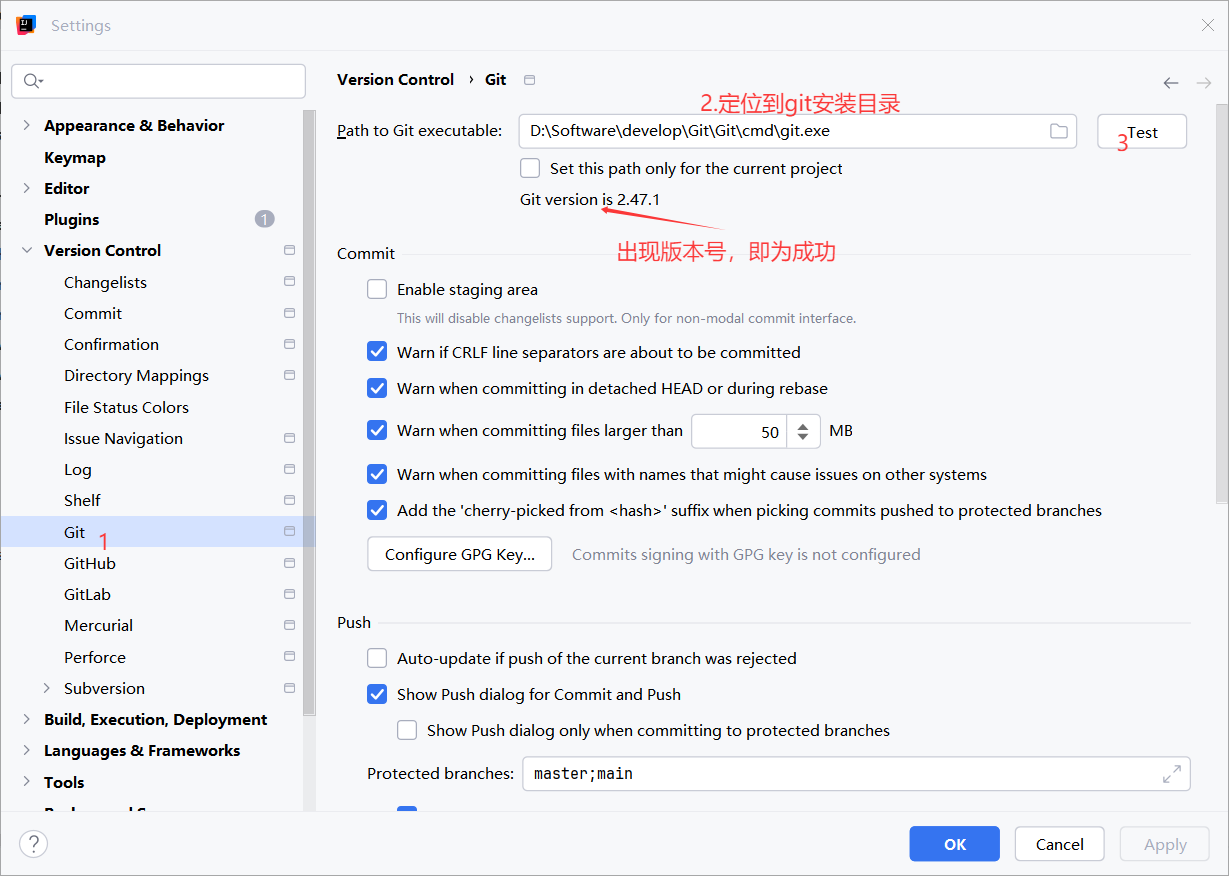The height and width of the screenshot is (876, 1229).
Task: Click the Plugins update count badge
Action: 264,219
